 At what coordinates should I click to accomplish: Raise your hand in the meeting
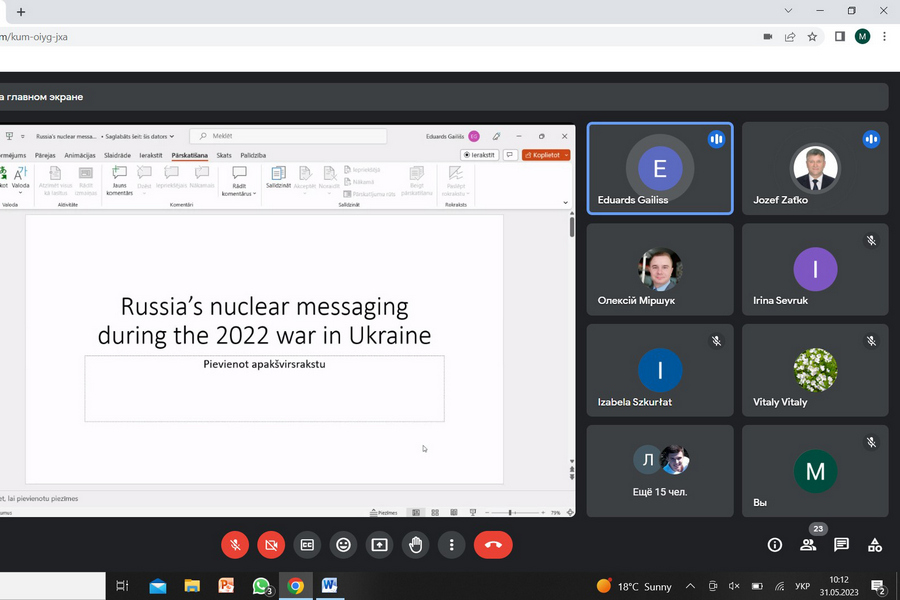pyautogui.click(x=416, y=545)
